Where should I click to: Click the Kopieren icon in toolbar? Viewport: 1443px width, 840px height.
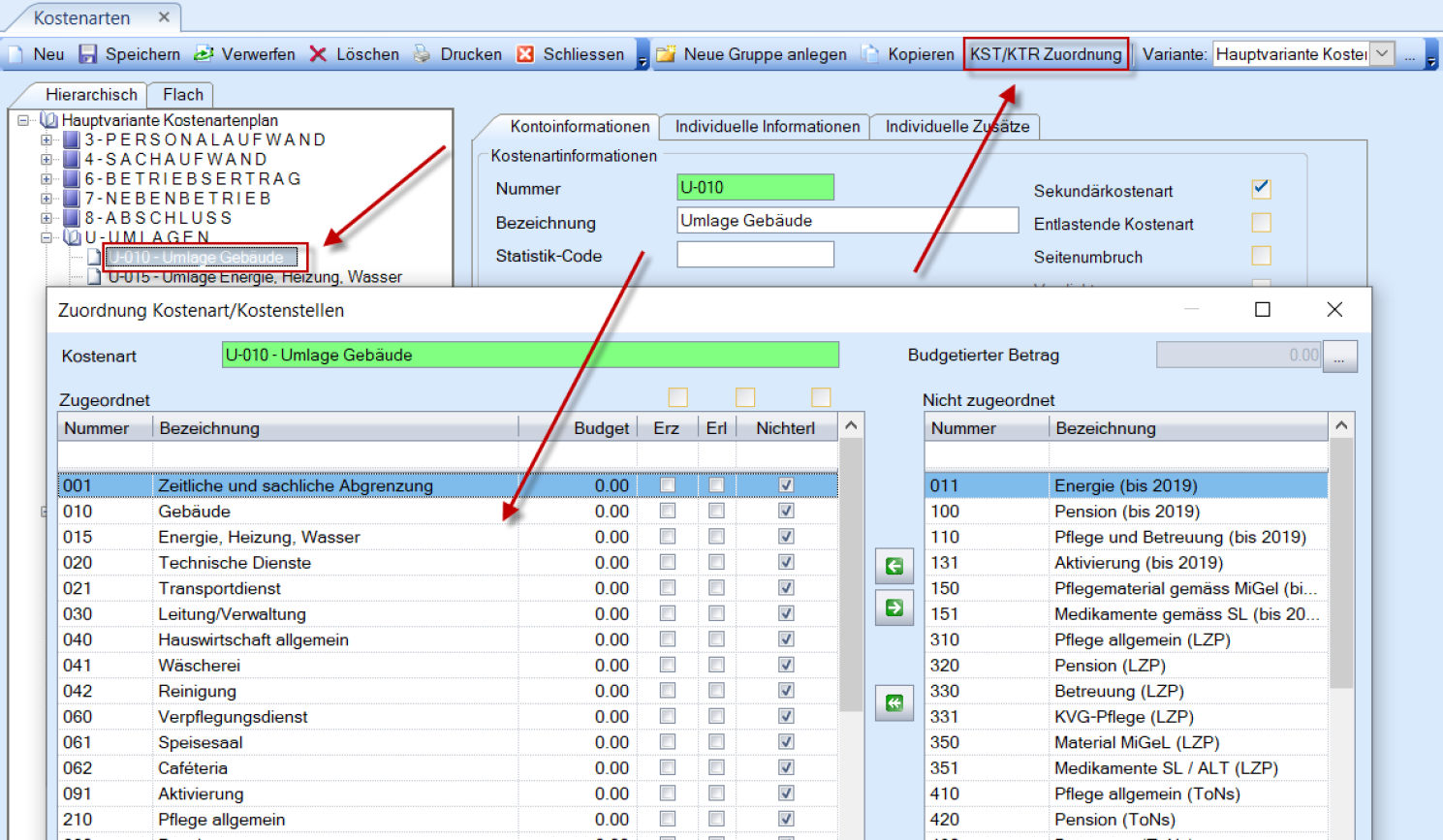(x=870, y=54)
